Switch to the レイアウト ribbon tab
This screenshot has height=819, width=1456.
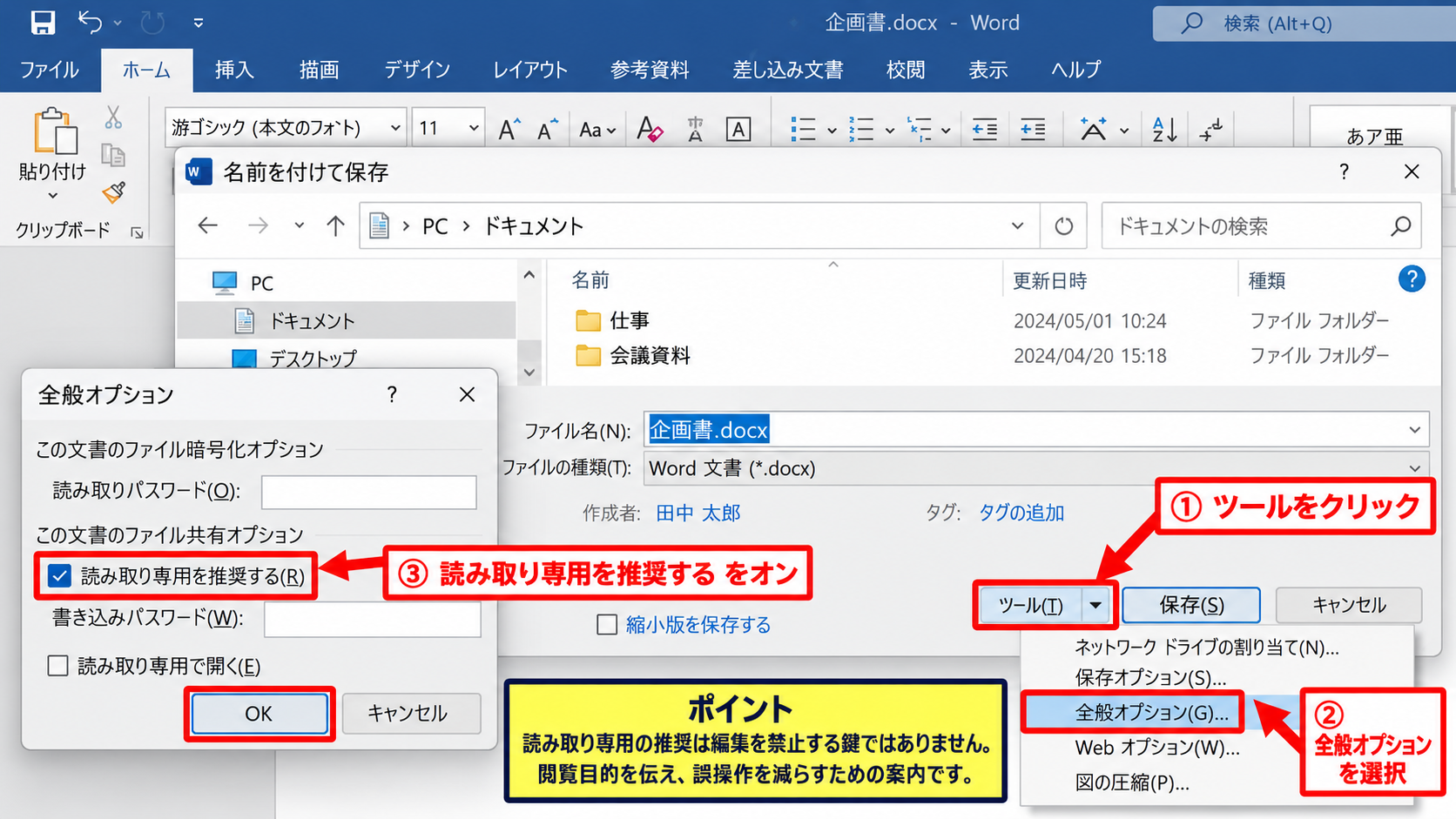click(530, 70)
